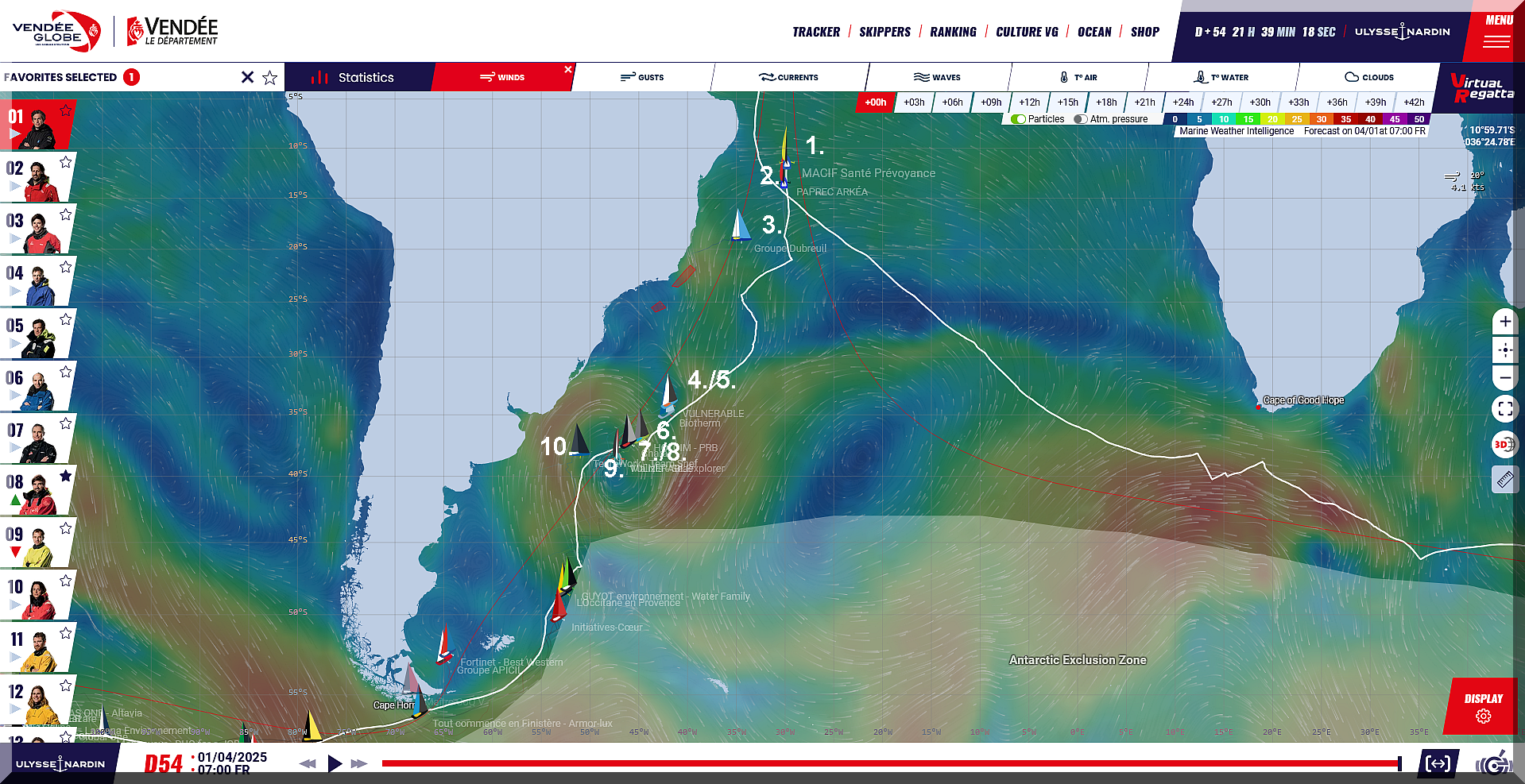Click the red timeline progress bar

coord(888,763)
